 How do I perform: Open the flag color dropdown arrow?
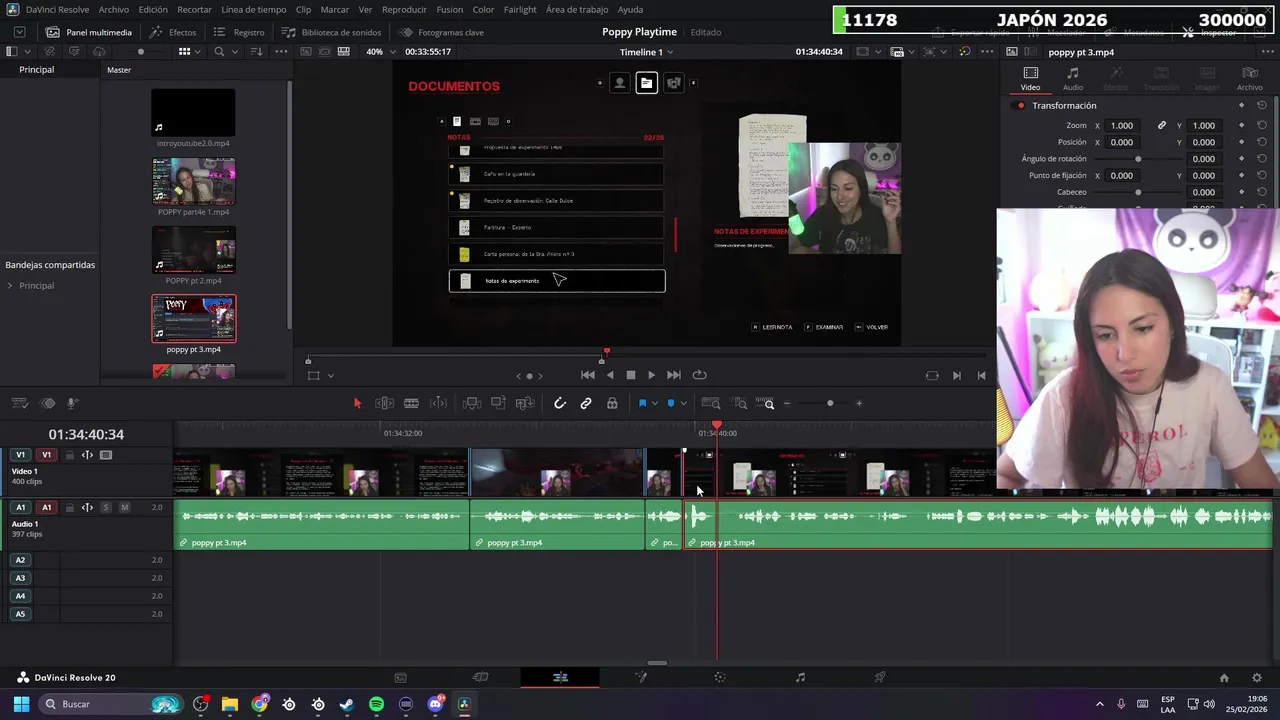[655, 403]
